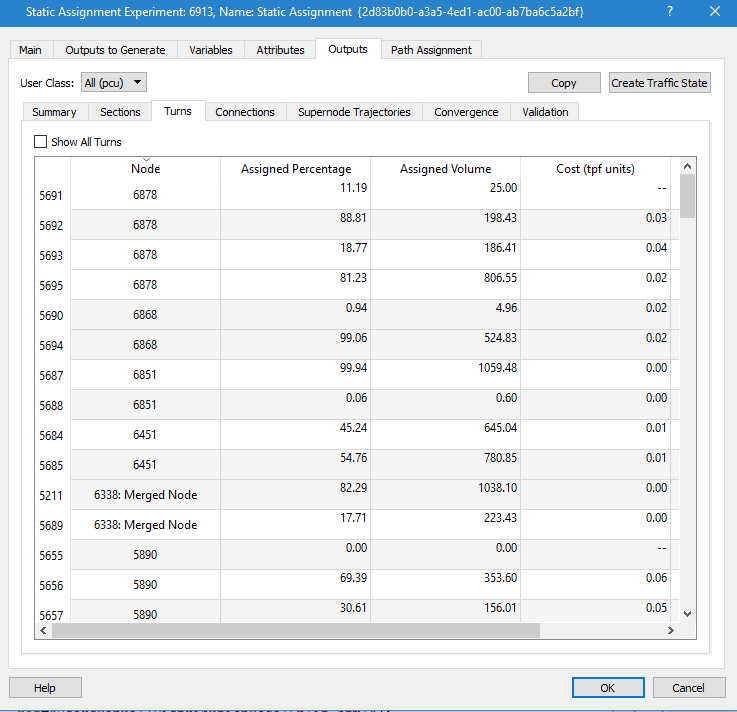Select row header 5695
737x712 pixels.
coord(53,285)
